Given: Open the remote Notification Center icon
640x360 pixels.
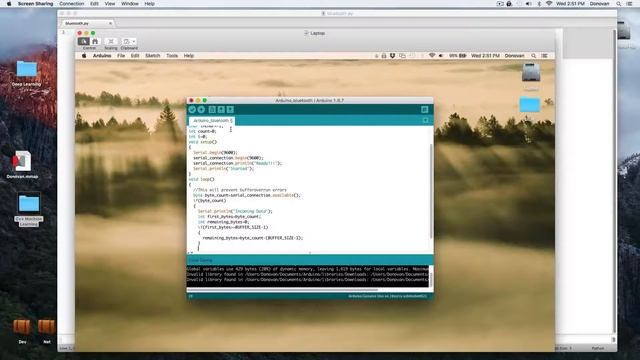Looking at the screenshot, I should click(x=544, y=56).
